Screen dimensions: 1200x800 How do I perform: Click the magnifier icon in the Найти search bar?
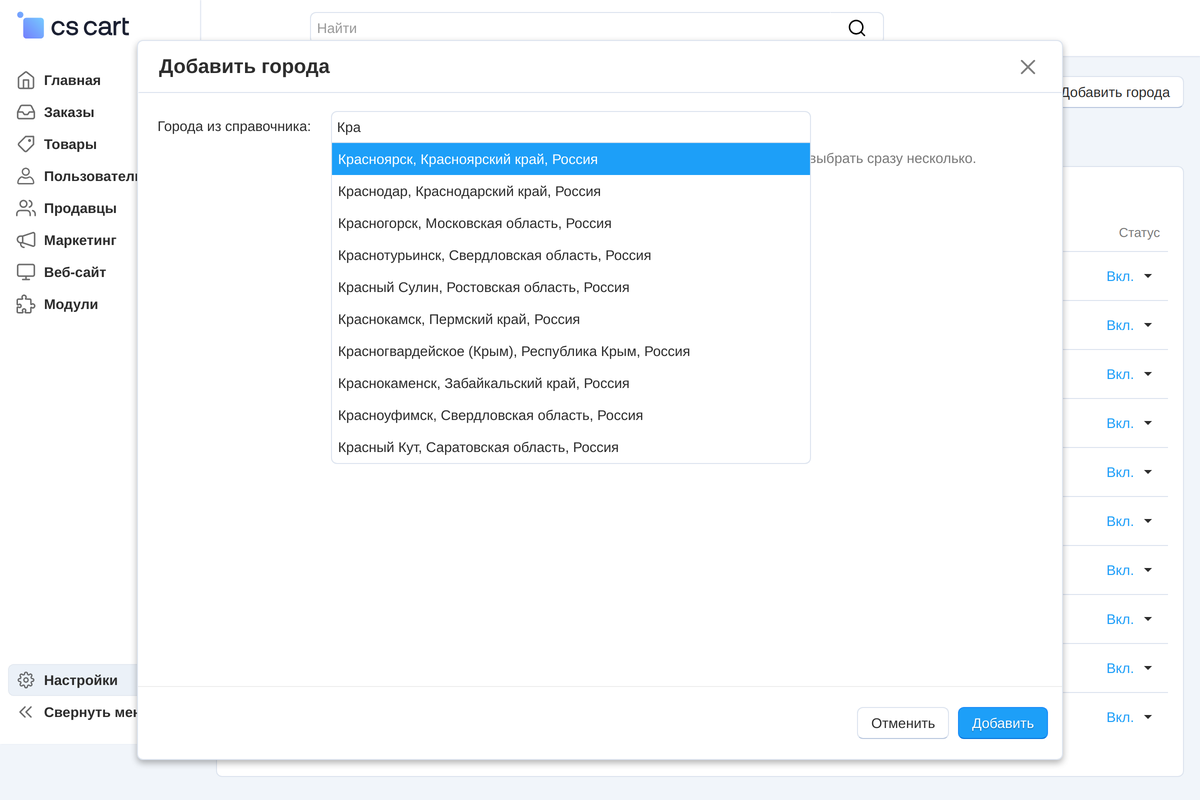pos(857,28)
